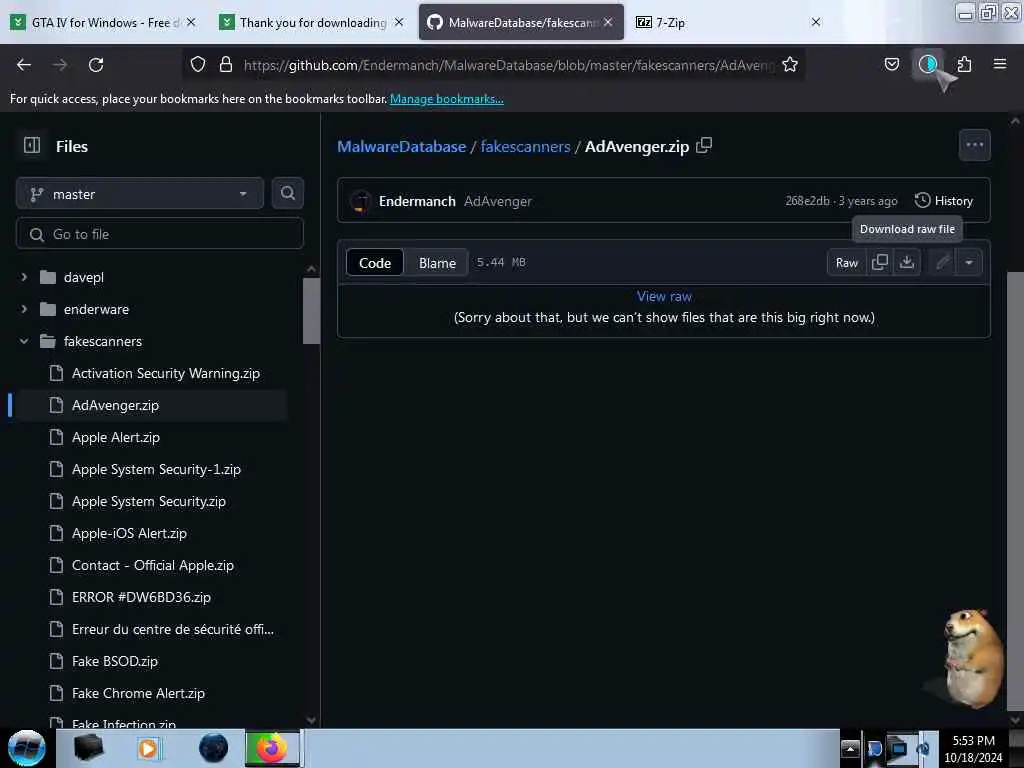Click the page vertical scrollbar thumb
The width and height of the screenshot is (1024, 768).
[1015, 490]
